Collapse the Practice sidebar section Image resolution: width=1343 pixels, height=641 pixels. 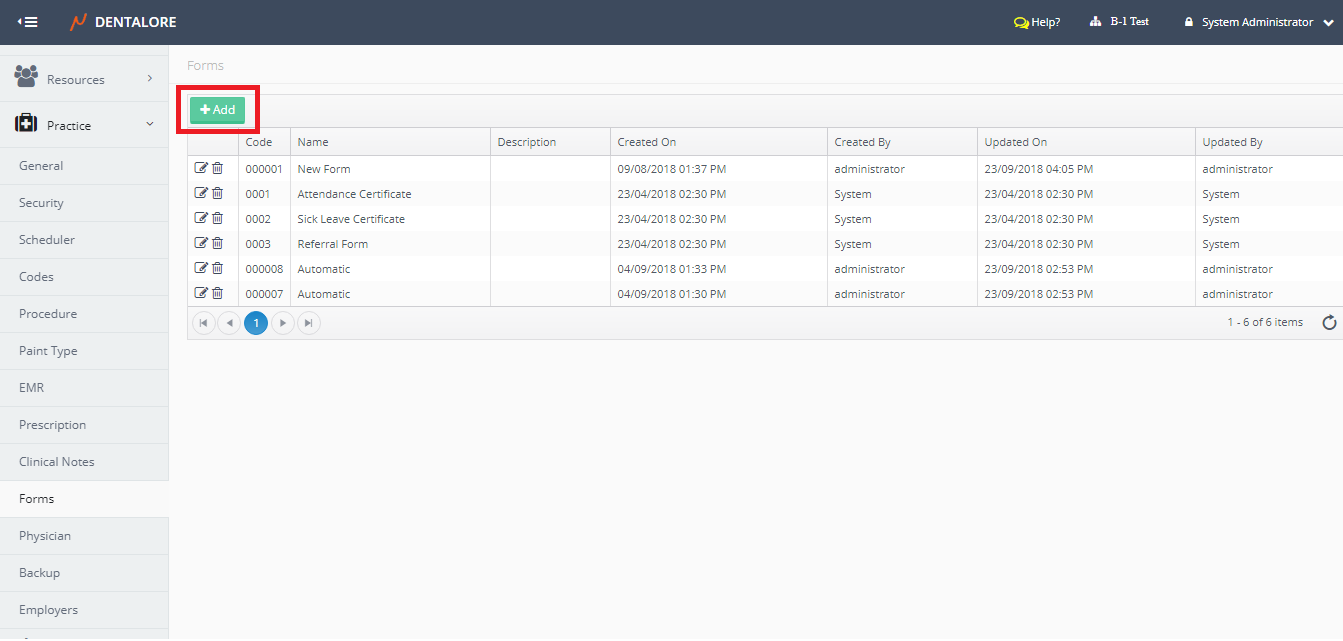pyautogui.click(x=84, y=125)
